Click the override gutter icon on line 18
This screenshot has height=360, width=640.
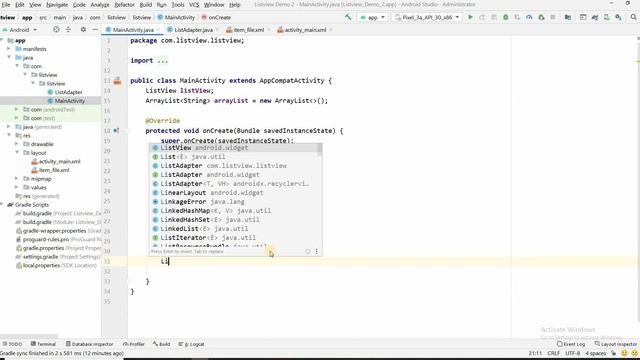point(116,131)
